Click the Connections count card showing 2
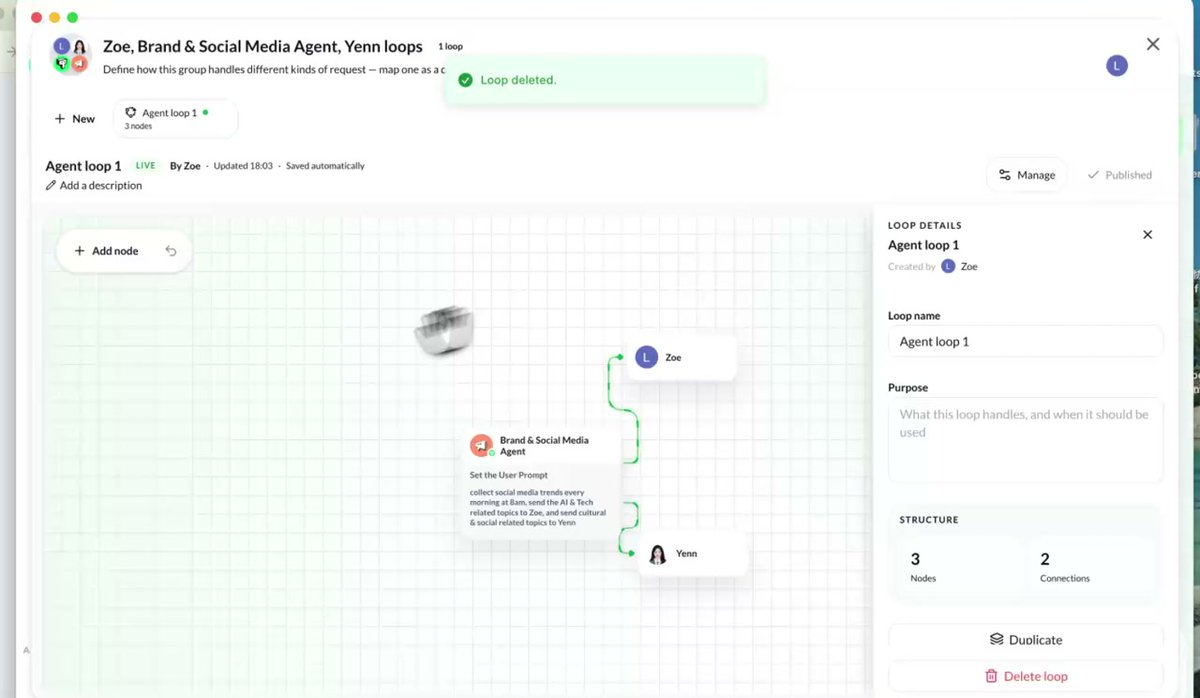The height and width of the screenshot is (698, 1200). [1090, 567]
